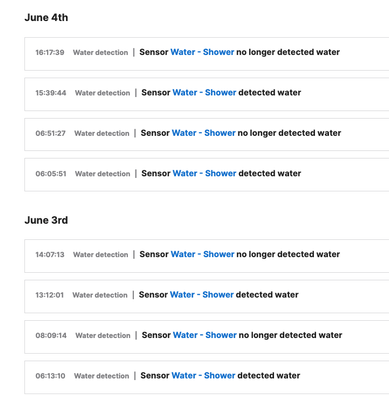Viewport: 389px width, 400px height.
Task: Click the June 4th date heading
Action: tap(46, 18)
